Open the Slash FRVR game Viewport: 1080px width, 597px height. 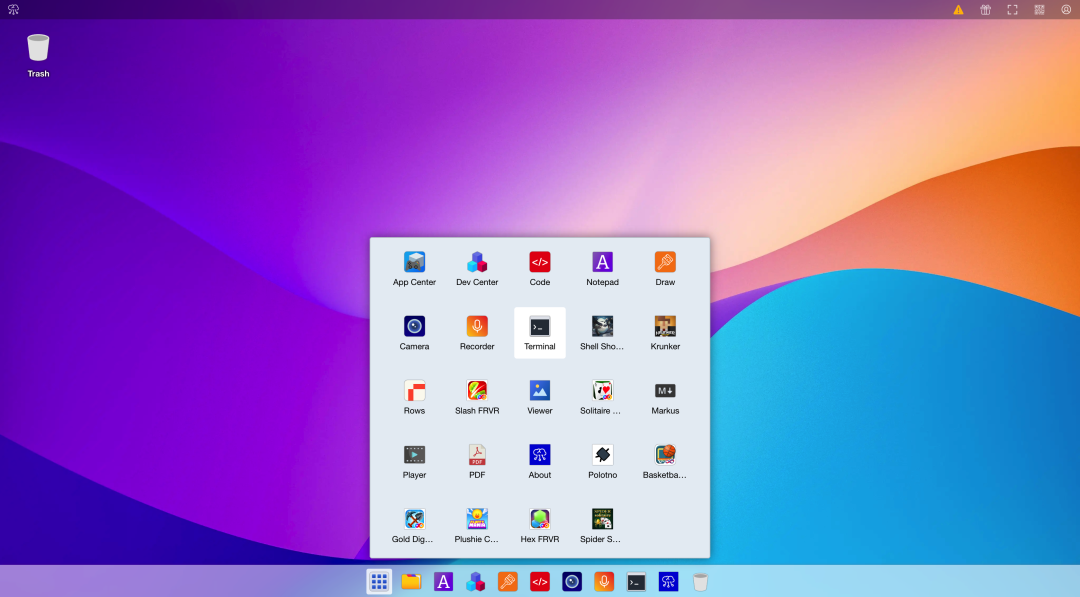(477, 390)
